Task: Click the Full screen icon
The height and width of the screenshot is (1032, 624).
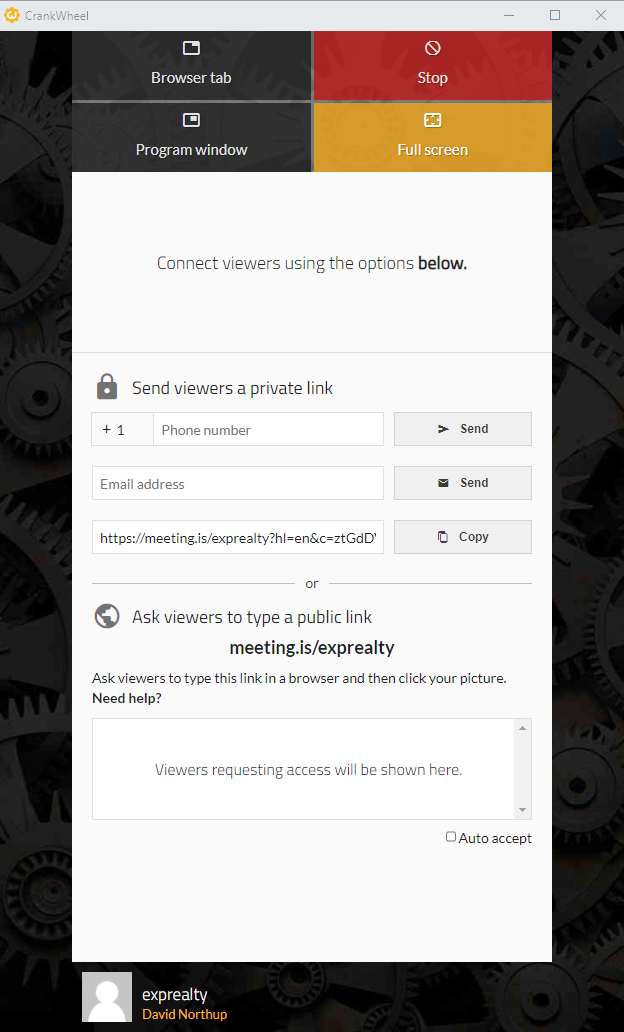Action: click(432, 120)
